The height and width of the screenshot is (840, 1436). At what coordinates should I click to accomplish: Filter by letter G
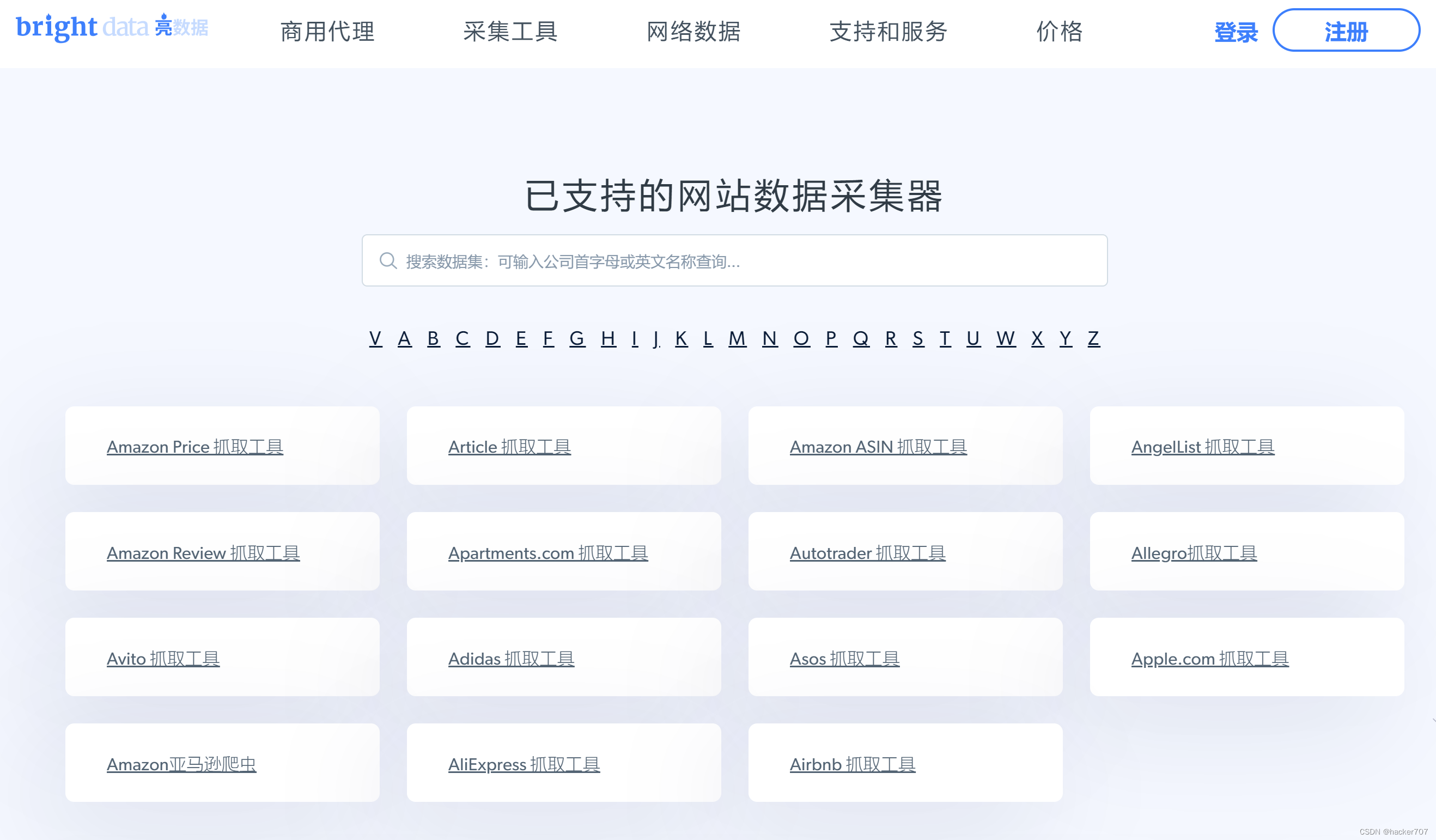pyautogui.click(x=577, y=338)
